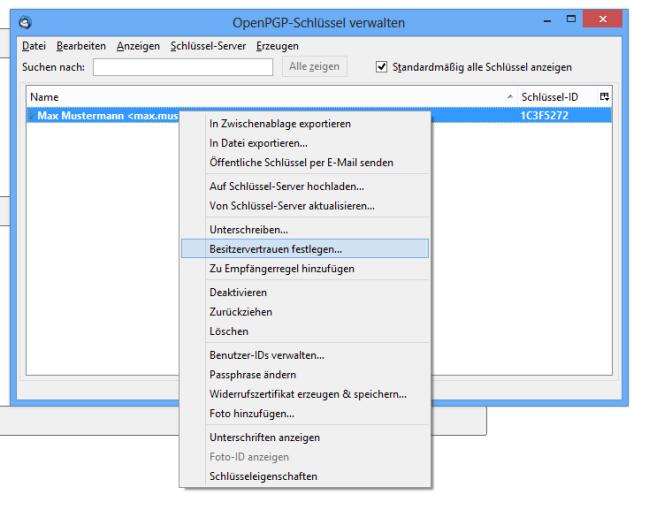Select 'Widerrufszertifikat erzeugen & speichern...'

305,394
